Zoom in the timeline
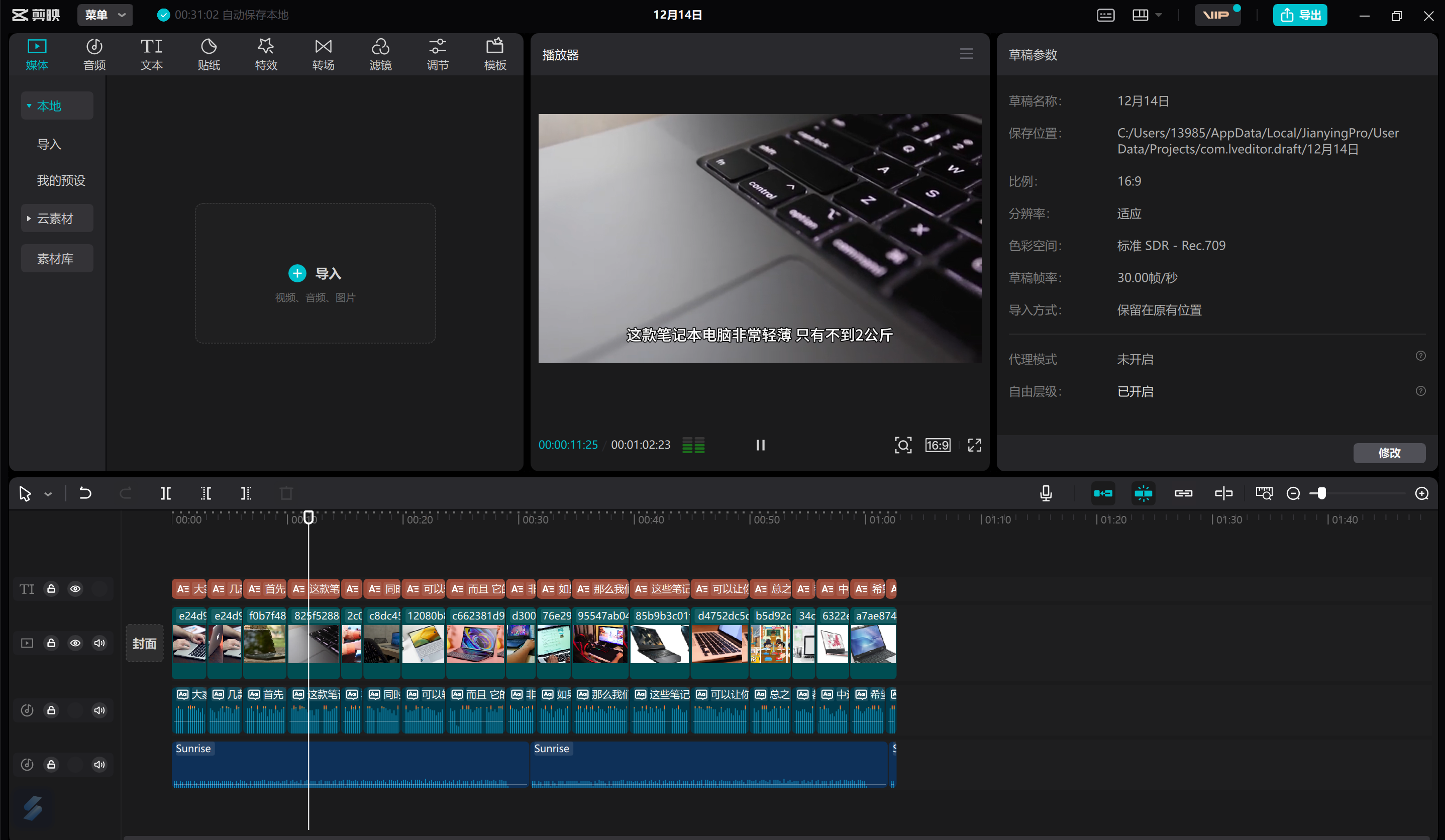The height and width of the screenshot is (840, 1445). pyautogui.click(x=1422, y=494)
